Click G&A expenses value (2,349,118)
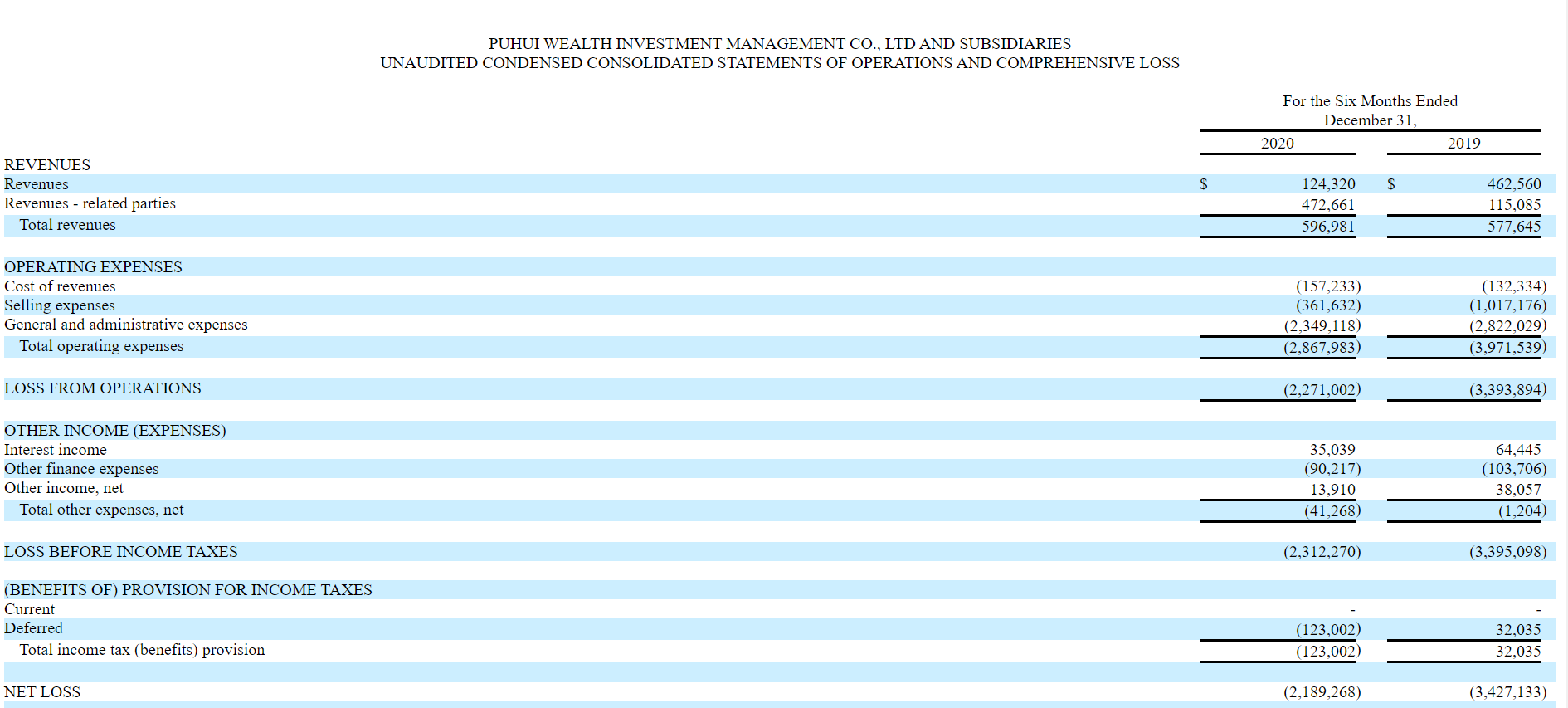Screen dimensions: 1568x708 coord(1322,326)
